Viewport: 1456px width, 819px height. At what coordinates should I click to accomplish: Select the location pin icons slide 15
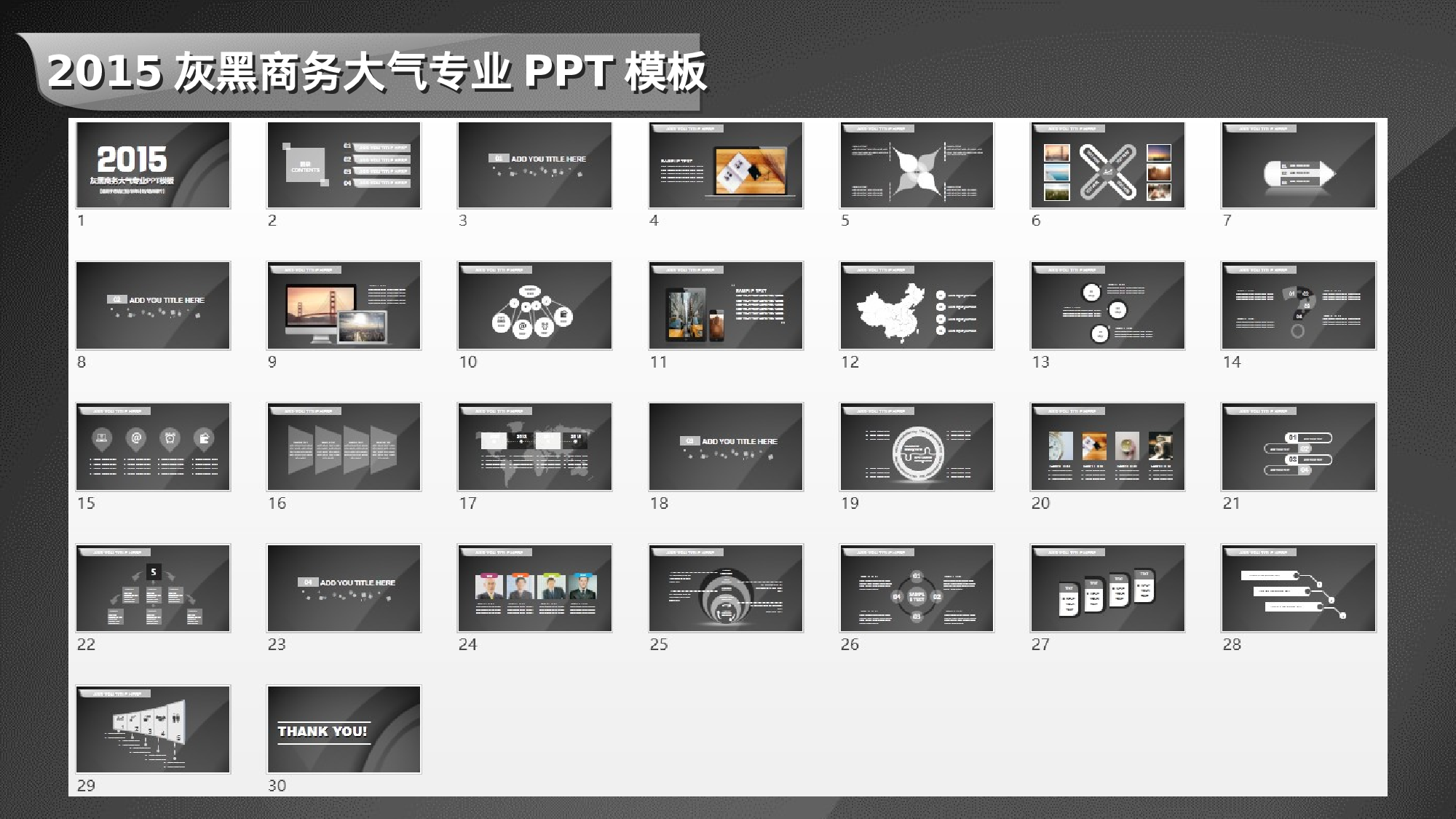coord(153,447)
